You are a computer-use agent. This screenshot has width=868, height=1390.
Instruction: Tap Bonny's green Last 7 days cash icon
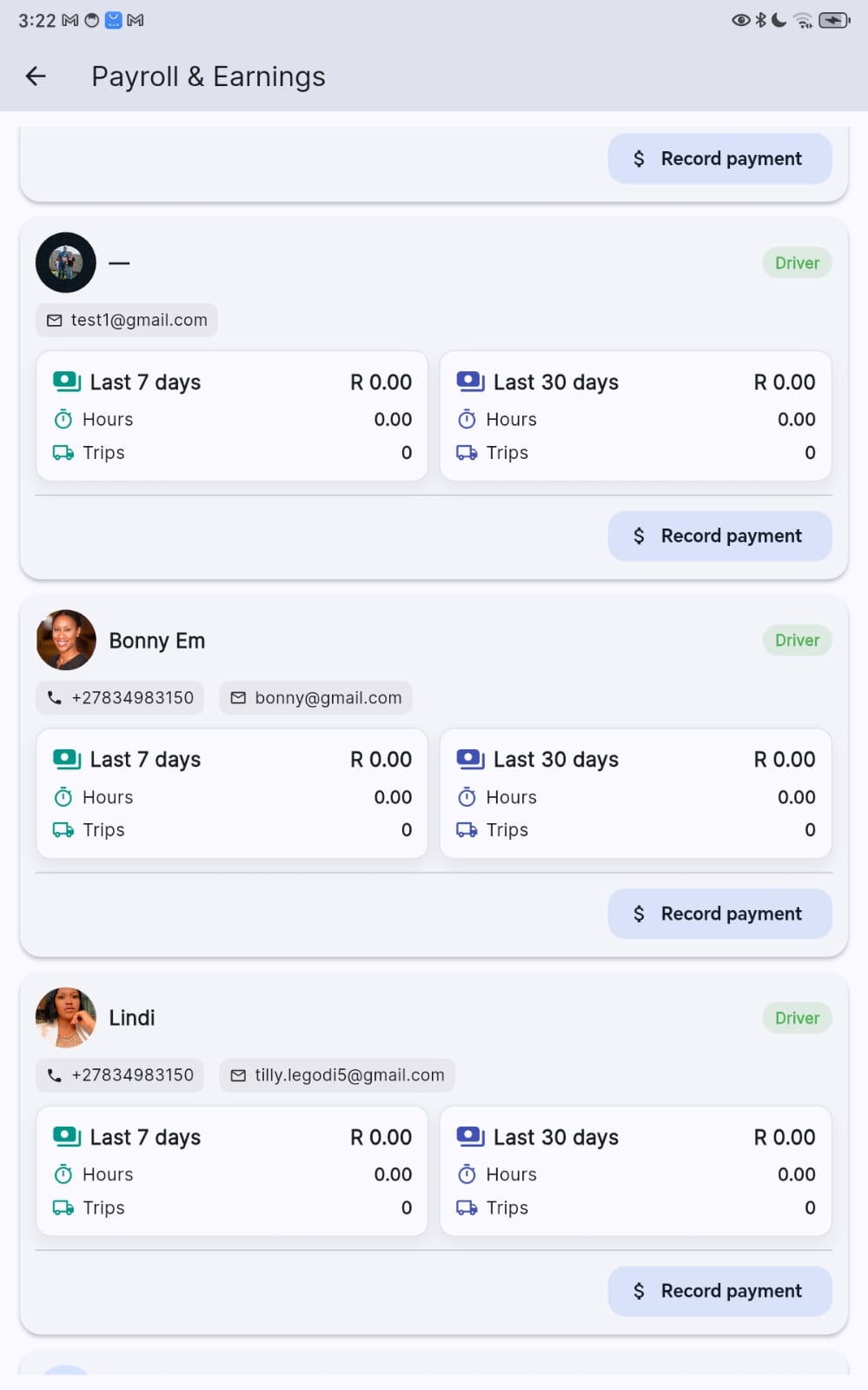pyautogui.click(x=66, y=760)
